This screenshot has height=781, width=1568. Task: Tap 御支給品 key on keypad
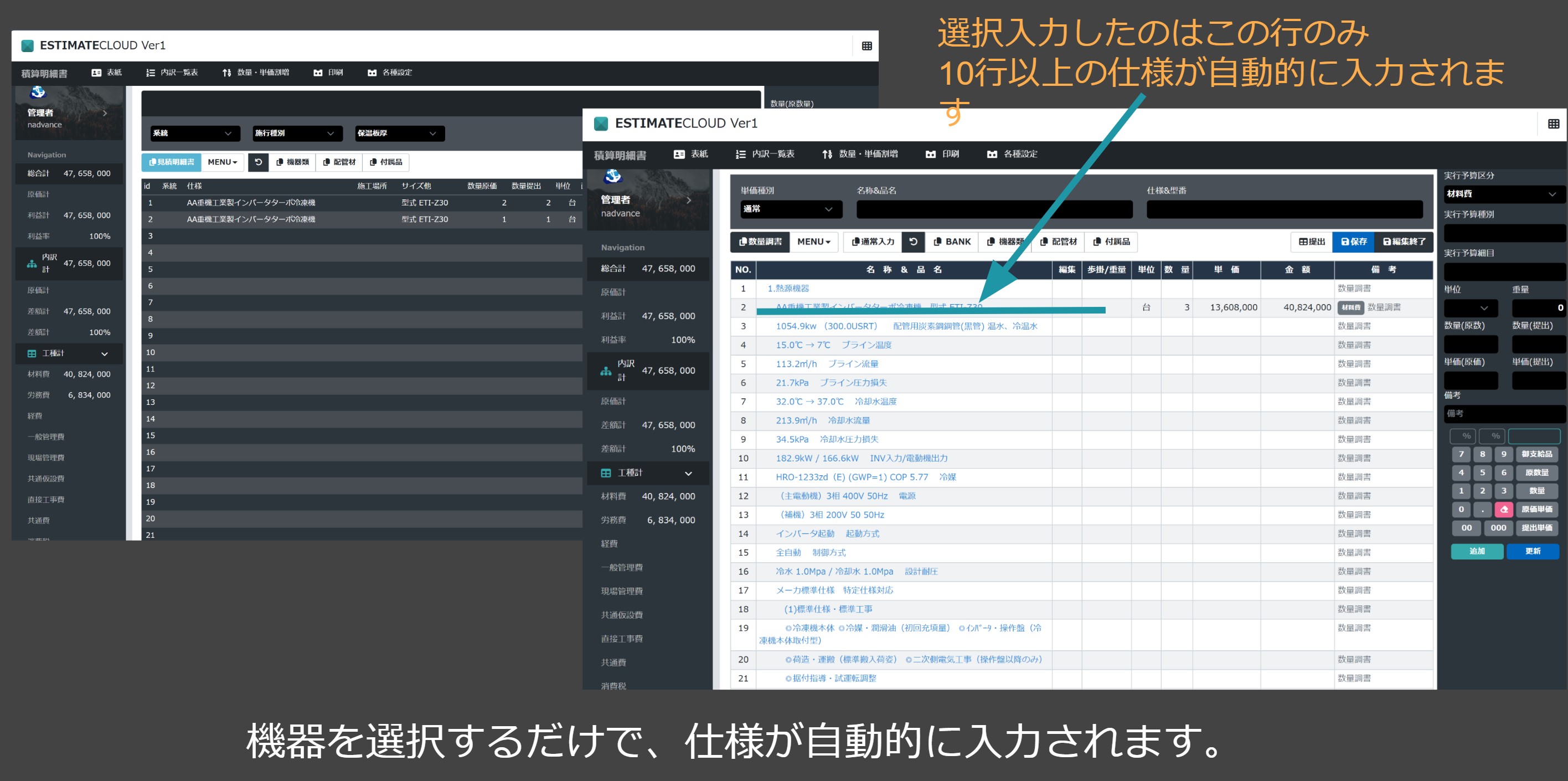click(1536, 454)
